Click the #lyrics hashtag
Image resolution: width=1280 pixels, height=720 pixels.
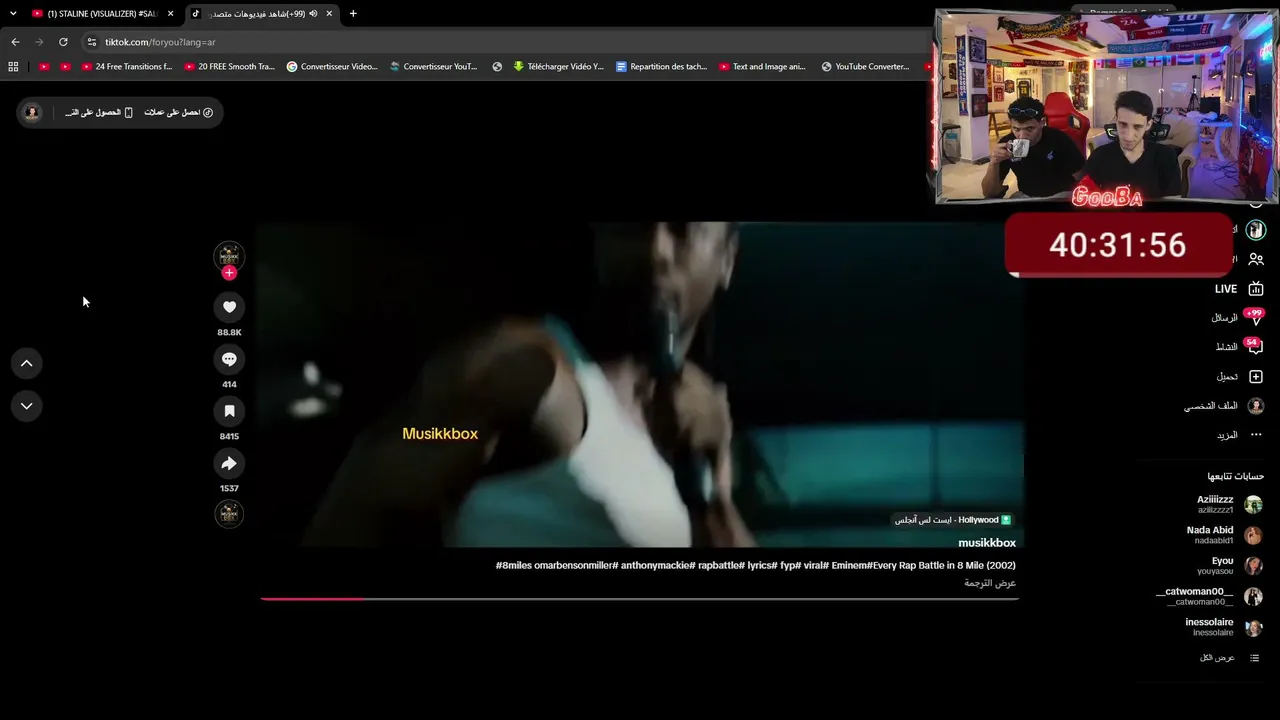click(x=761, y=566)
